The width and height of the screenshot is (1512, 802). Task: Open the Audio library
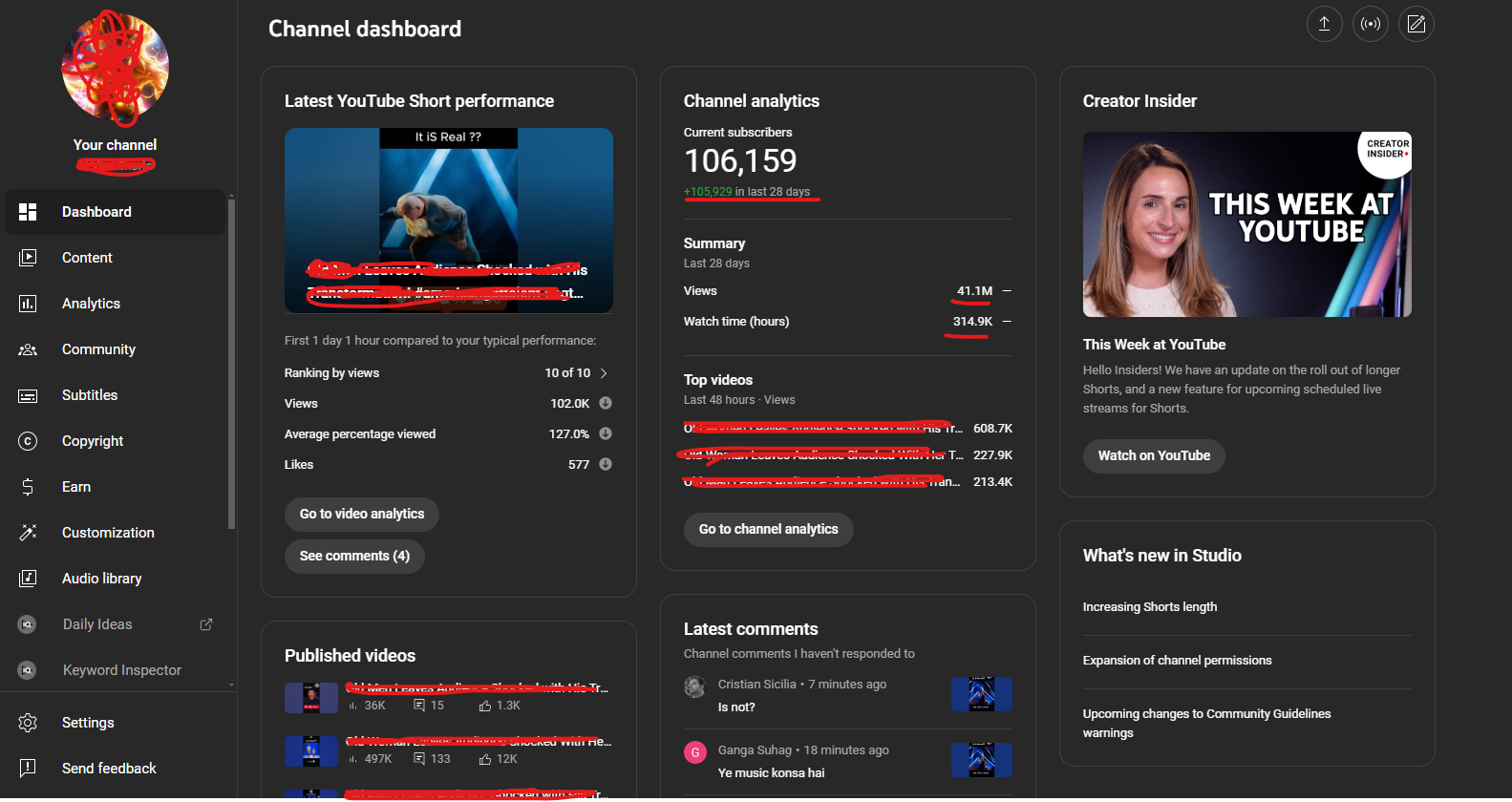click(x=116, y=579)
